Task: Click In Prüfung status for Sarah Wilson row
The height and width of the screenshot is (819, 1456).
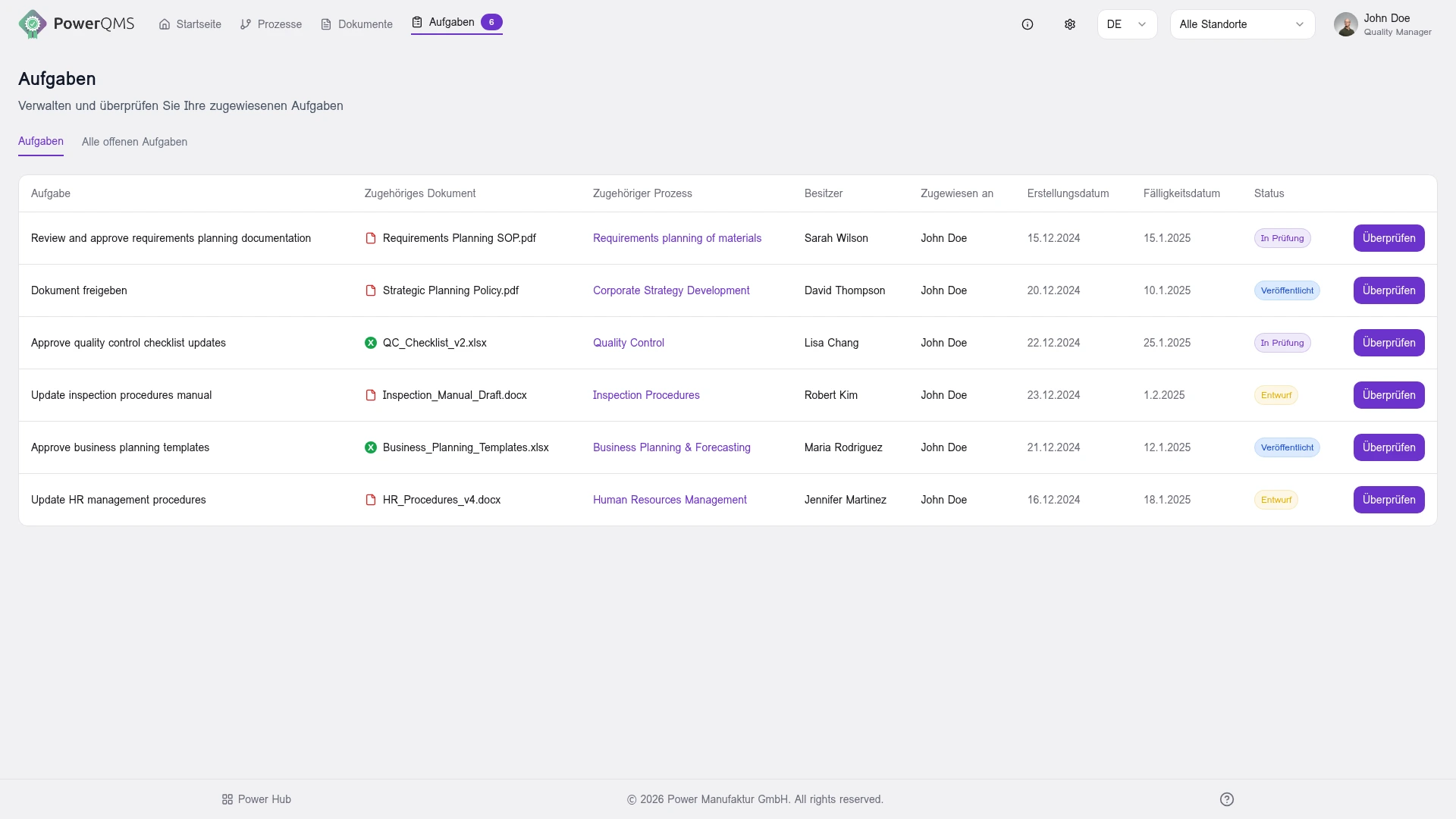Action: tap(1282, 238)
